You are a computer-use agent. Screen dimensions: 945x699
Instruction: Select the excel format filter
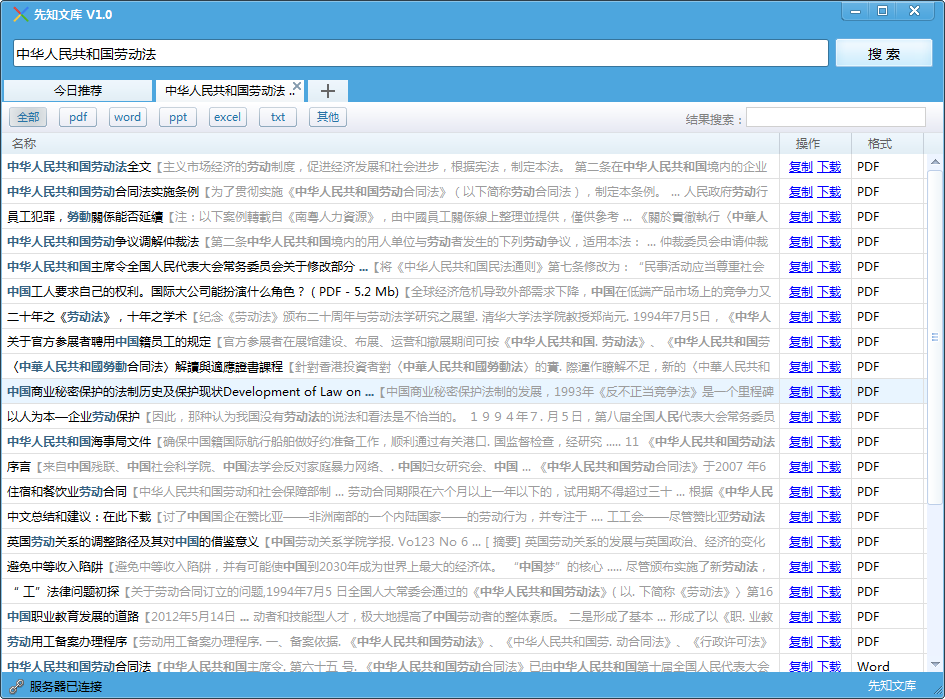pos(227,116)
